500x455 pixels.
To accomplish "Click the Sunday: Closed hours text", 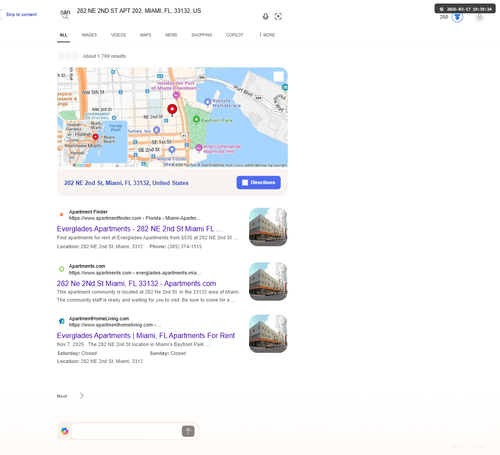I will [168, 353].
